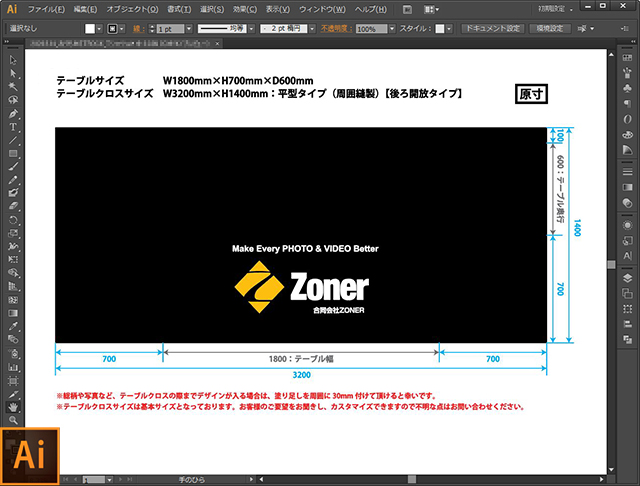Click the 環境設定 button
This screenshot has height=486, width=640.
pyautogui.click(x=550, y=29)
